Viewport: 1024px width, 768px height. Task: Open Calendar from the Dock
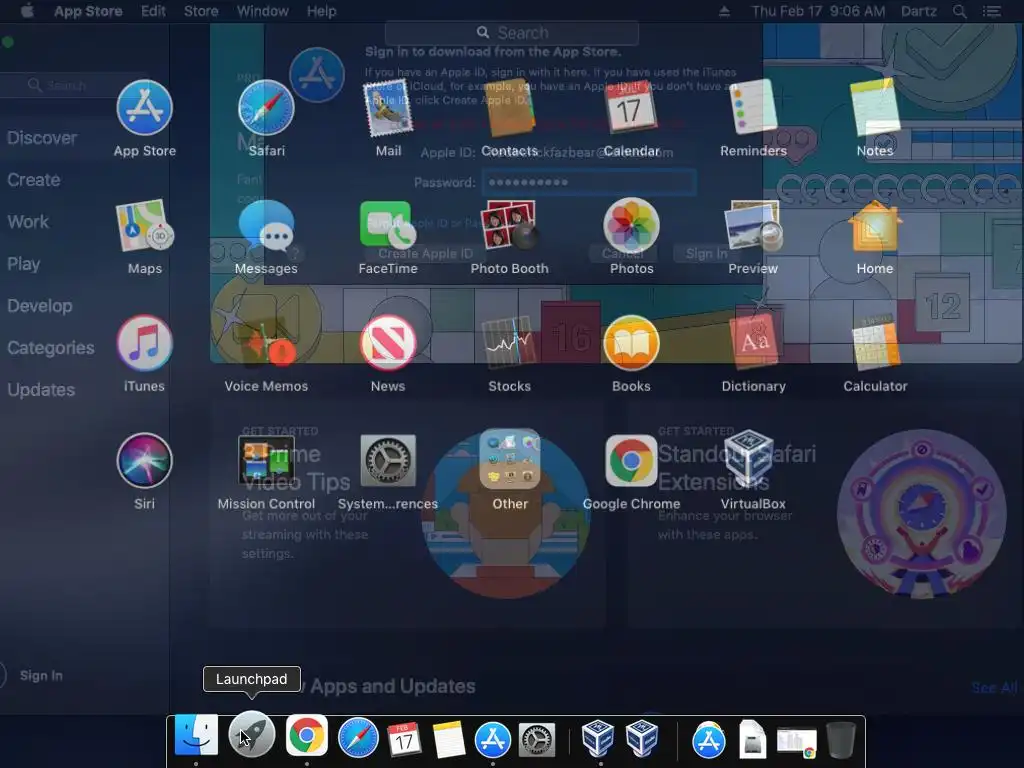click(403, 739)
